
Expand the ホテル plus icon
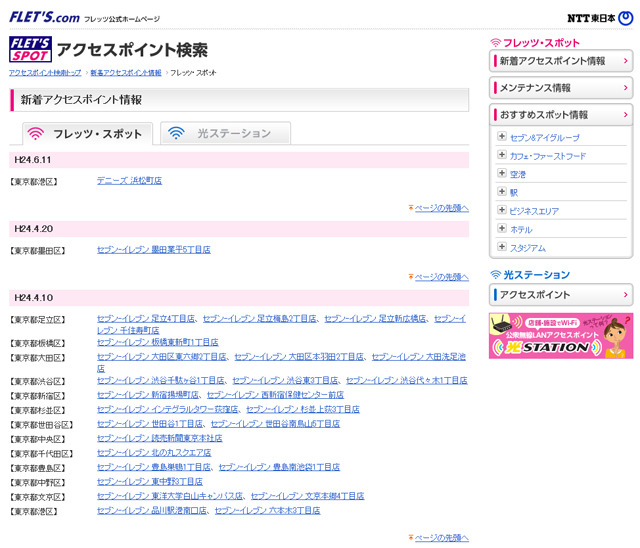point(502,228)
